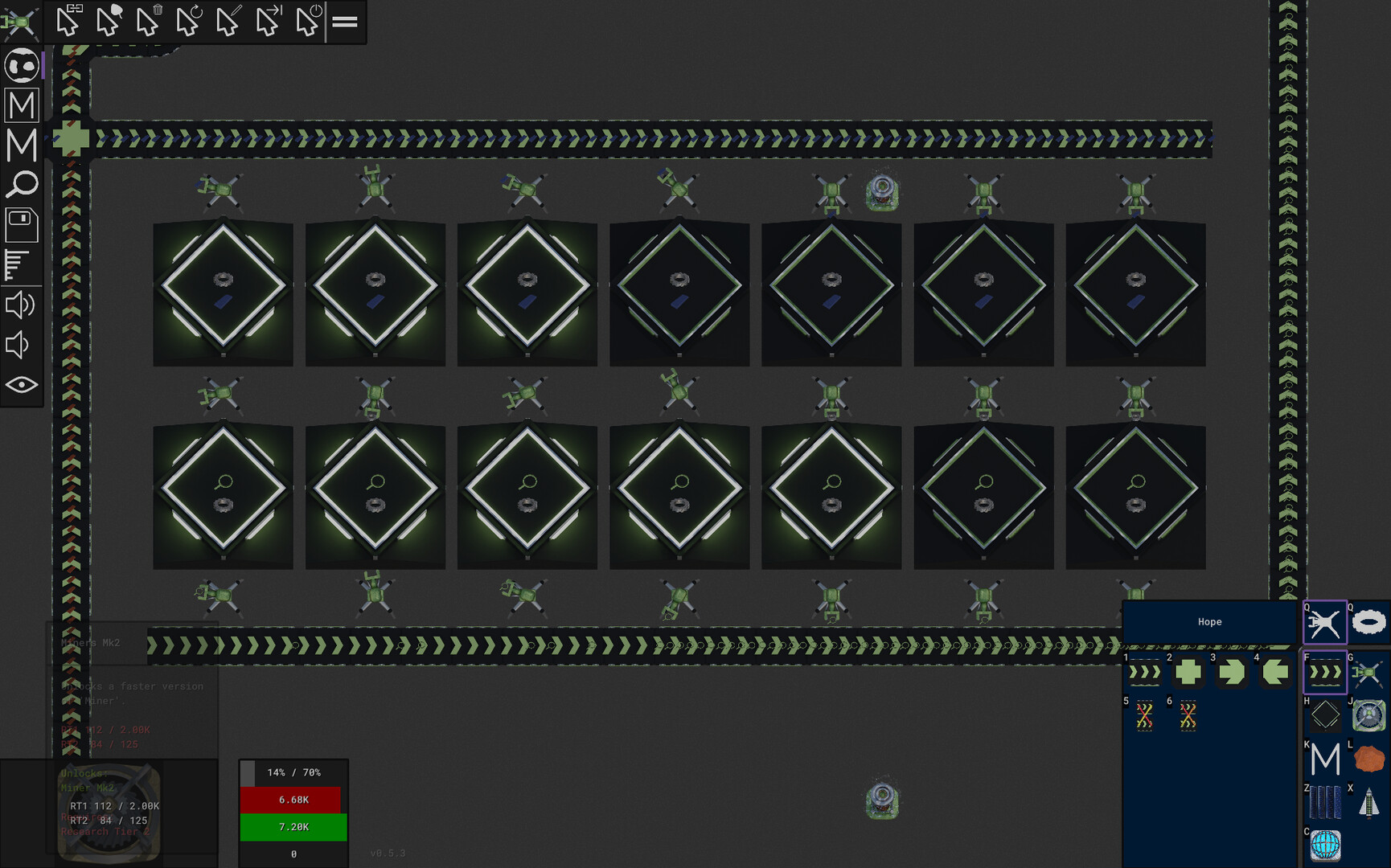This screenshot has width=1391, height=868.
Task: Raise volume with loud speaker icon
Action: pos(20,305)
